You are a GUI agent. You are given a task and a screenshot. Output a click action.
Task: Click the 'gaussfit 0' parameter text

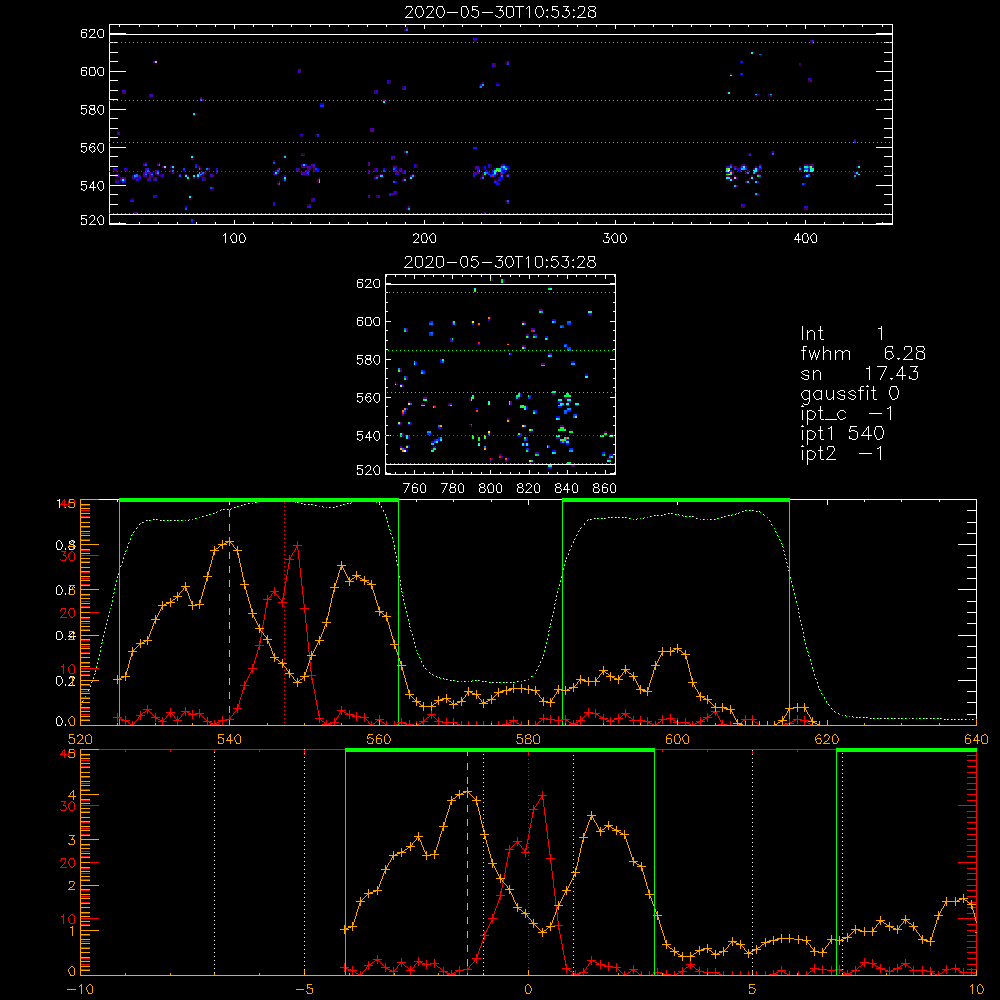pos(849,394)
